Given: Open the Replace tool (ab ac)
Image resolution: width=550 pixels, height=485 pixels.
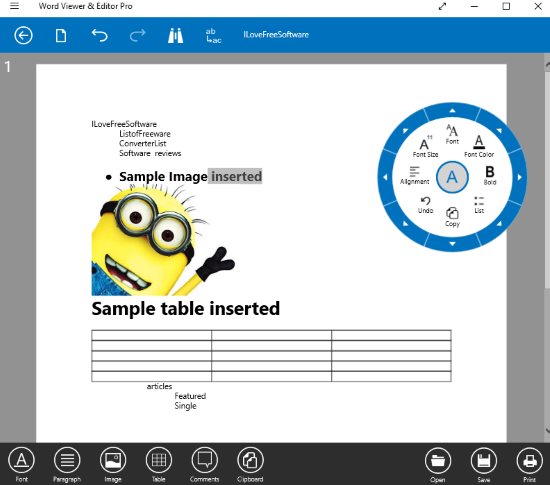Looking at the screenshot, I should (x=213, y=35).
